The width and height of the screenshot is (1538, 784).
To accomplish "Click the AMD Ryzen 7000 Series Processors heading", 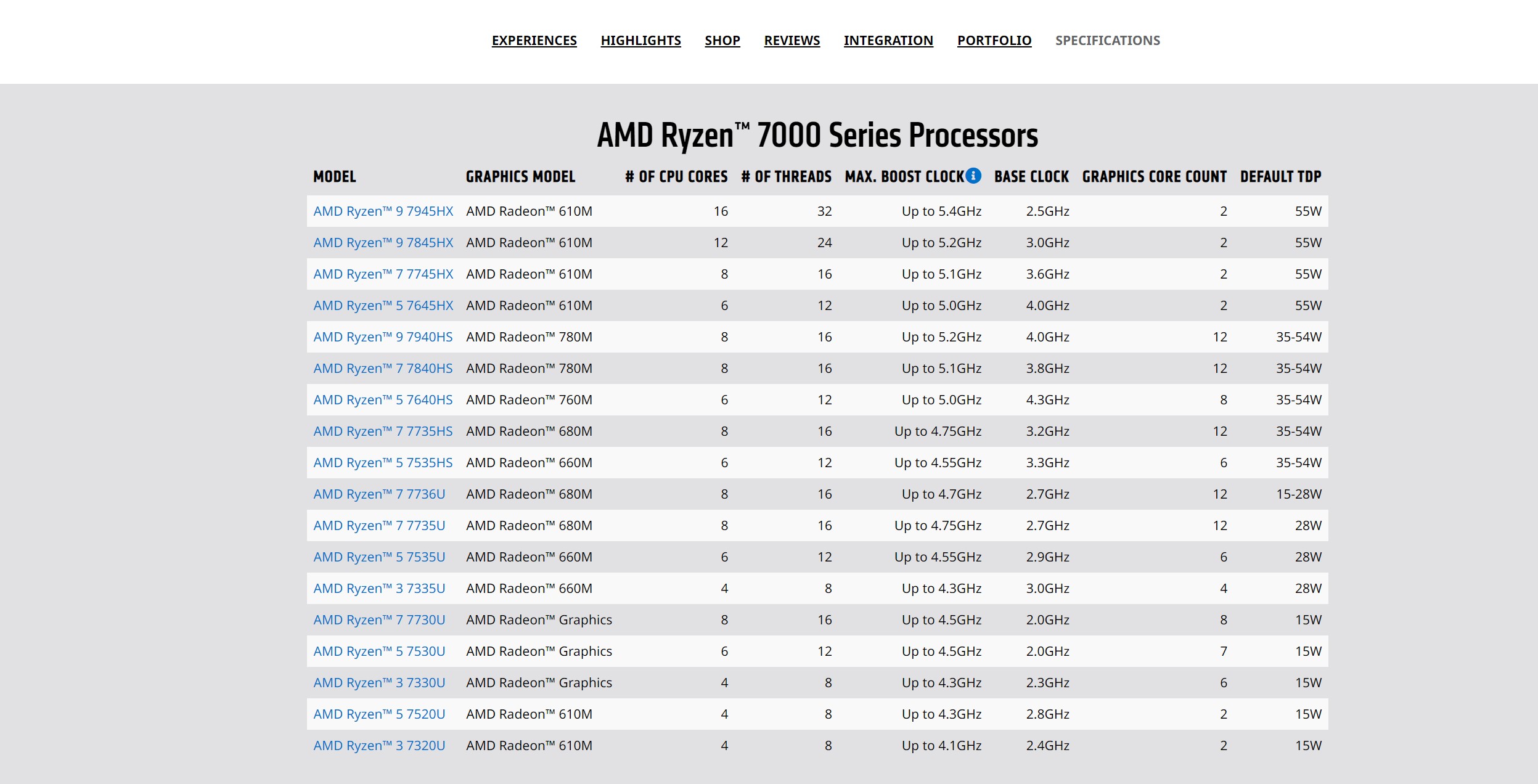I will coord(817,136).
